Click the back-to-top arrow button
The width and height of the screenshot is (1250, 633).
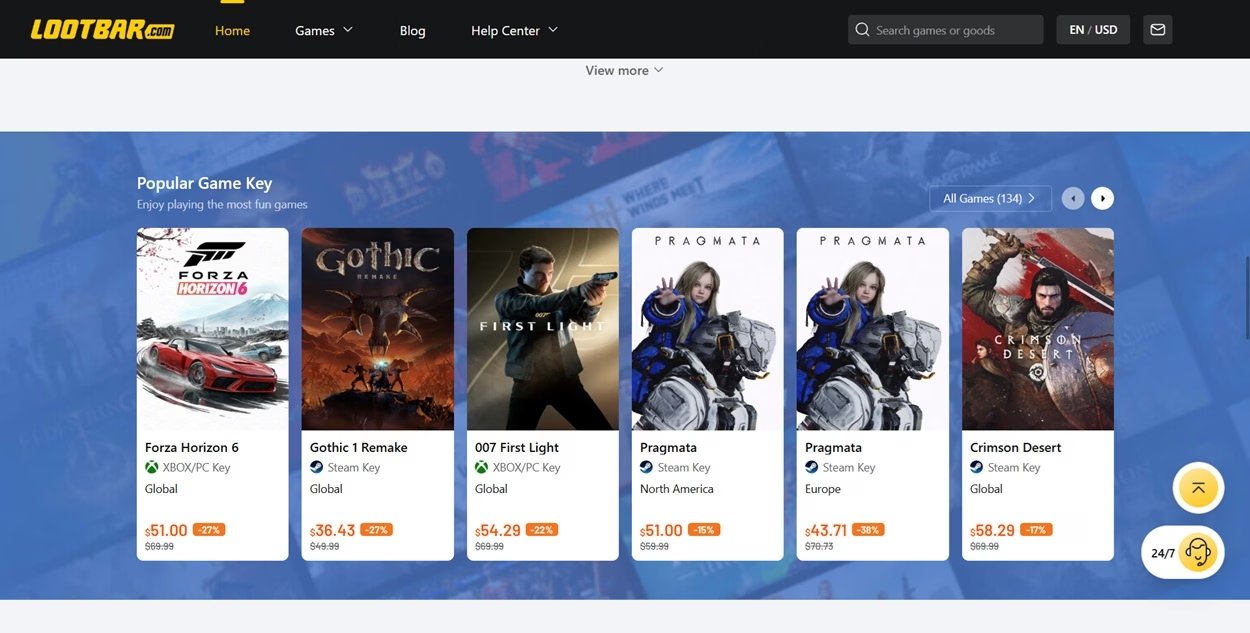pyautogui.click(x=1198, y=488)
